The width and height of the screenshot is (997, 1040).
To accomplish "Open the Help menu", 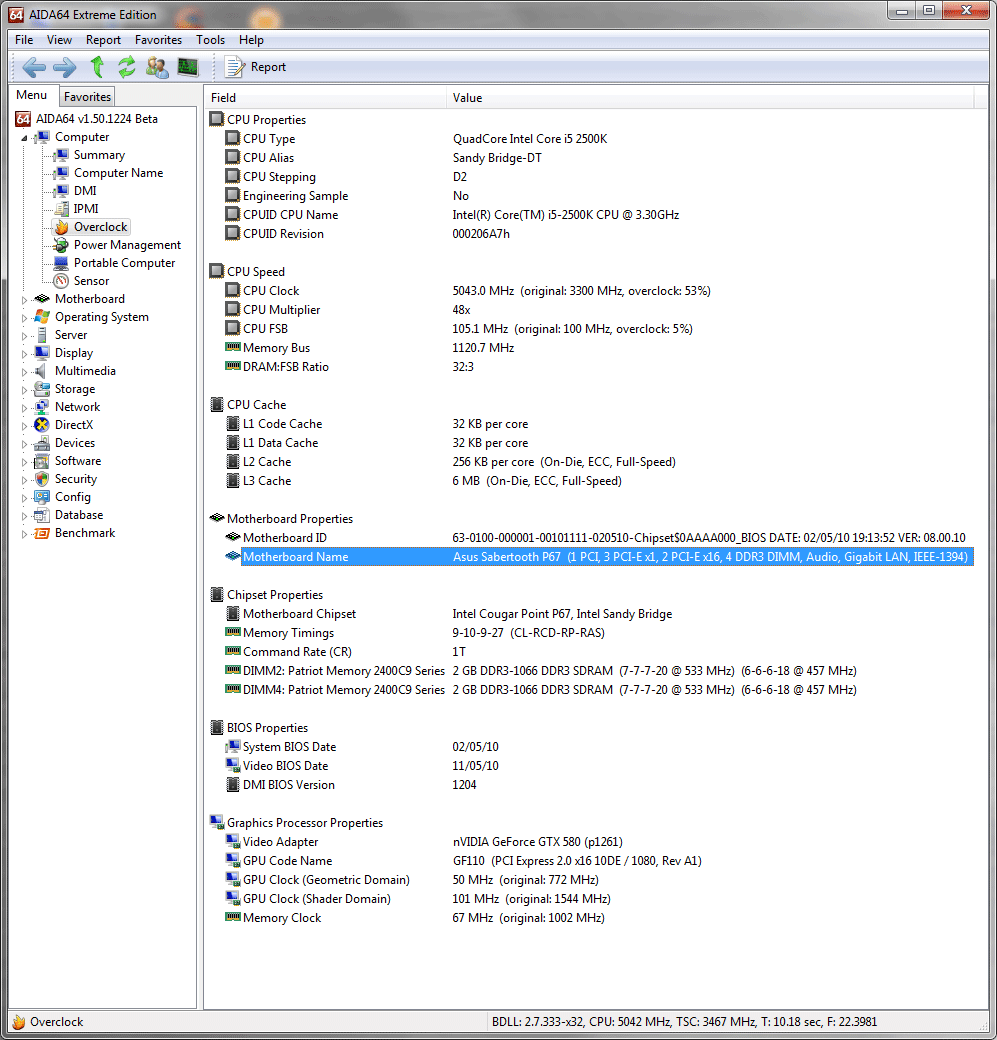I will point(251,40).
